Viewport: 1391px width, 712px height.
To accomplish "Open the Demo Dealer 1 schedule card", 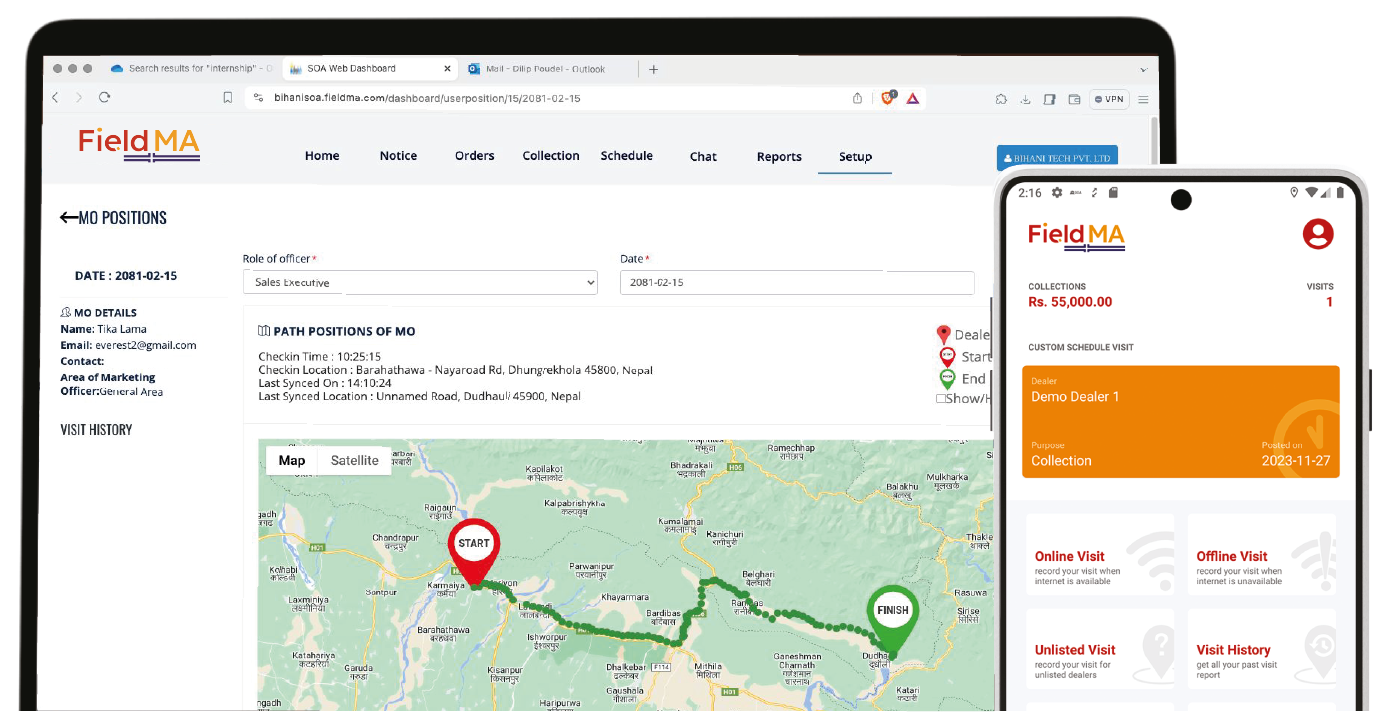I will pyautogui.click(x=1181, y=422).
